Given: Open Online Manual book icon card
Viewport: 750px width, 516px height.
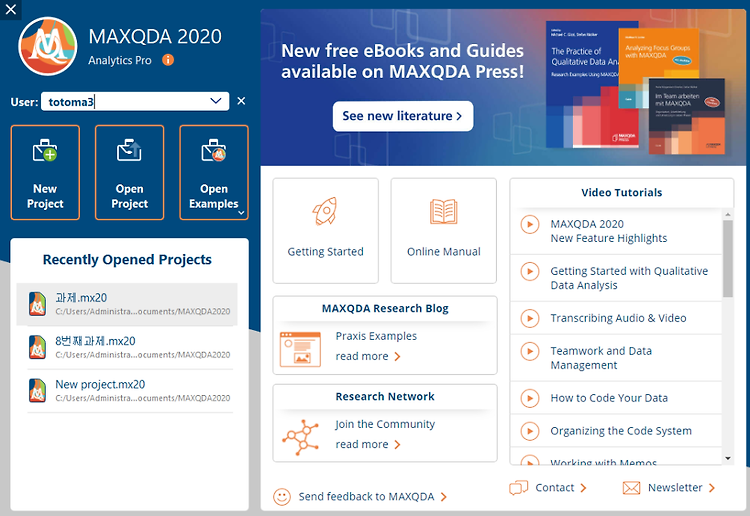Looking at the screenshot, I should tap(444, 231).
